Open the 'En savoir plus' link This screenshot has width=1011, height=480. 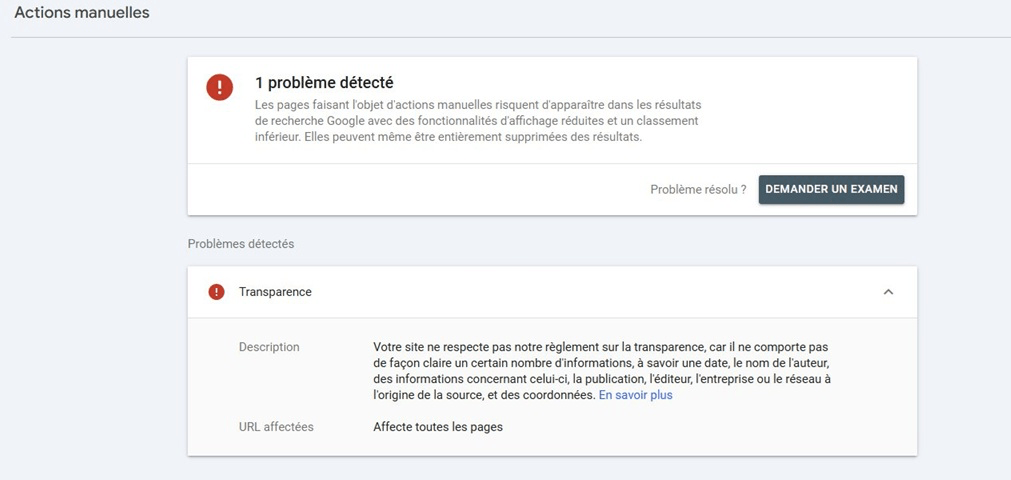635,395
